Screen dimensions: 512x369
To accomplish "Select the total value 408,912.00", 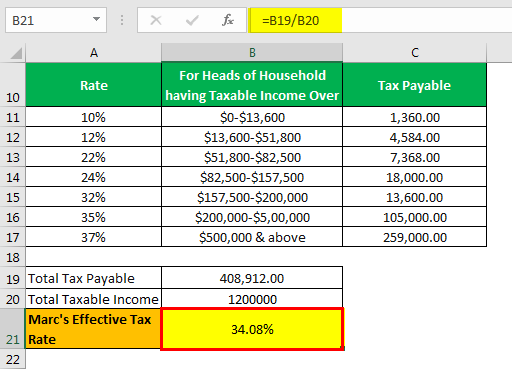I will 252,278.
